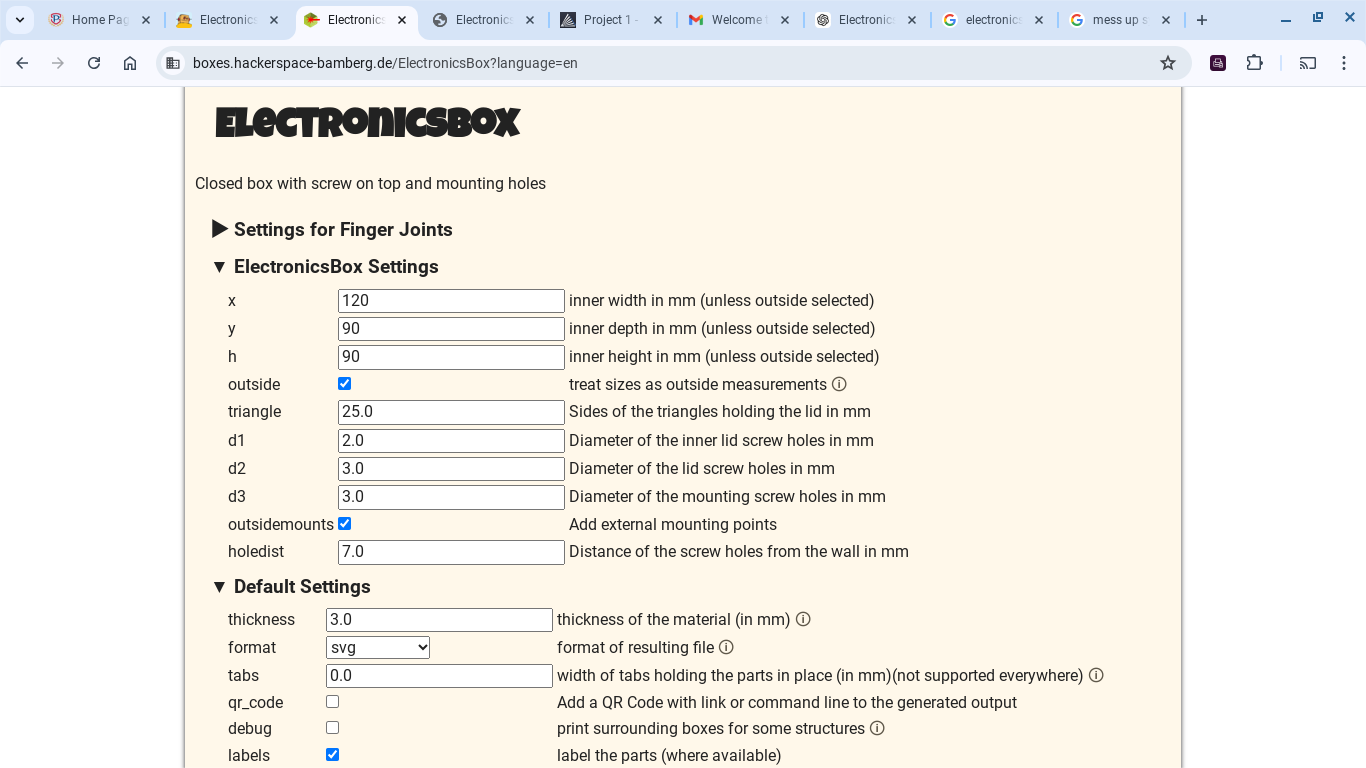The height and width of the screenshot is (768, 1366).
Task: Click the thickness value field
Action: [439, 620]
